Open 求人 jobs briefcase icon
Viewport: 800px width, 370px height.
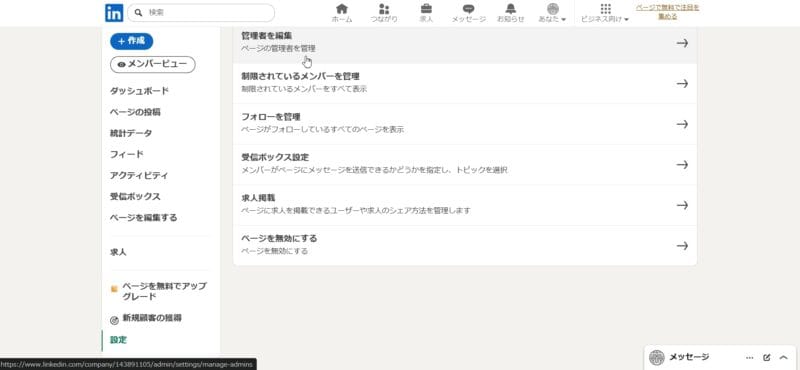pos(426,13)
